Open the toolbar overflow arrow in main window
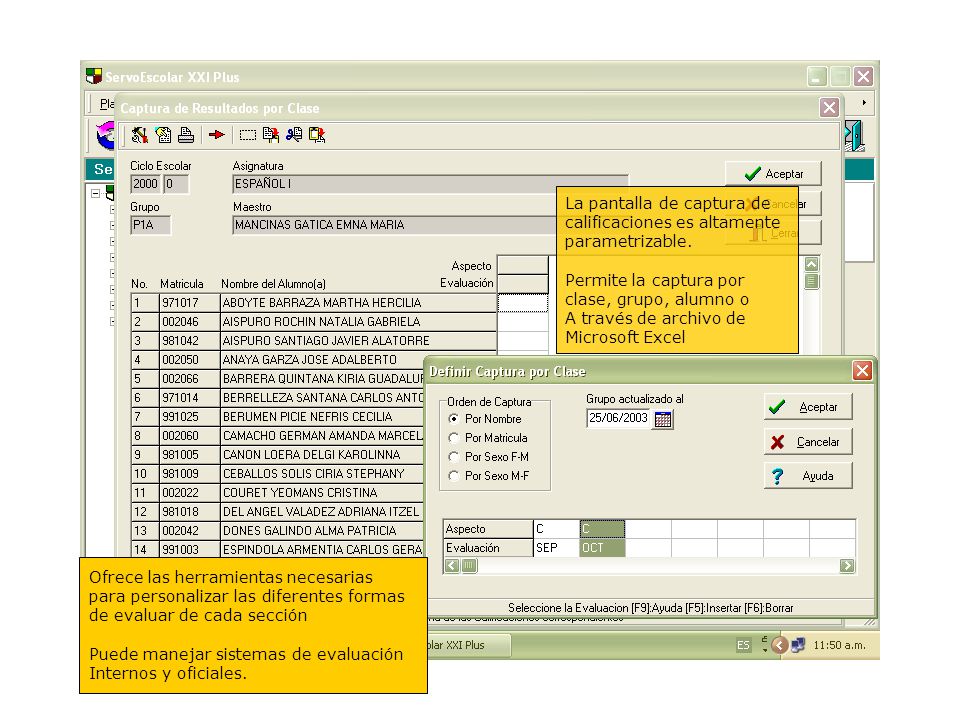Screen dimensions: 960x720 tap(864, 103)
